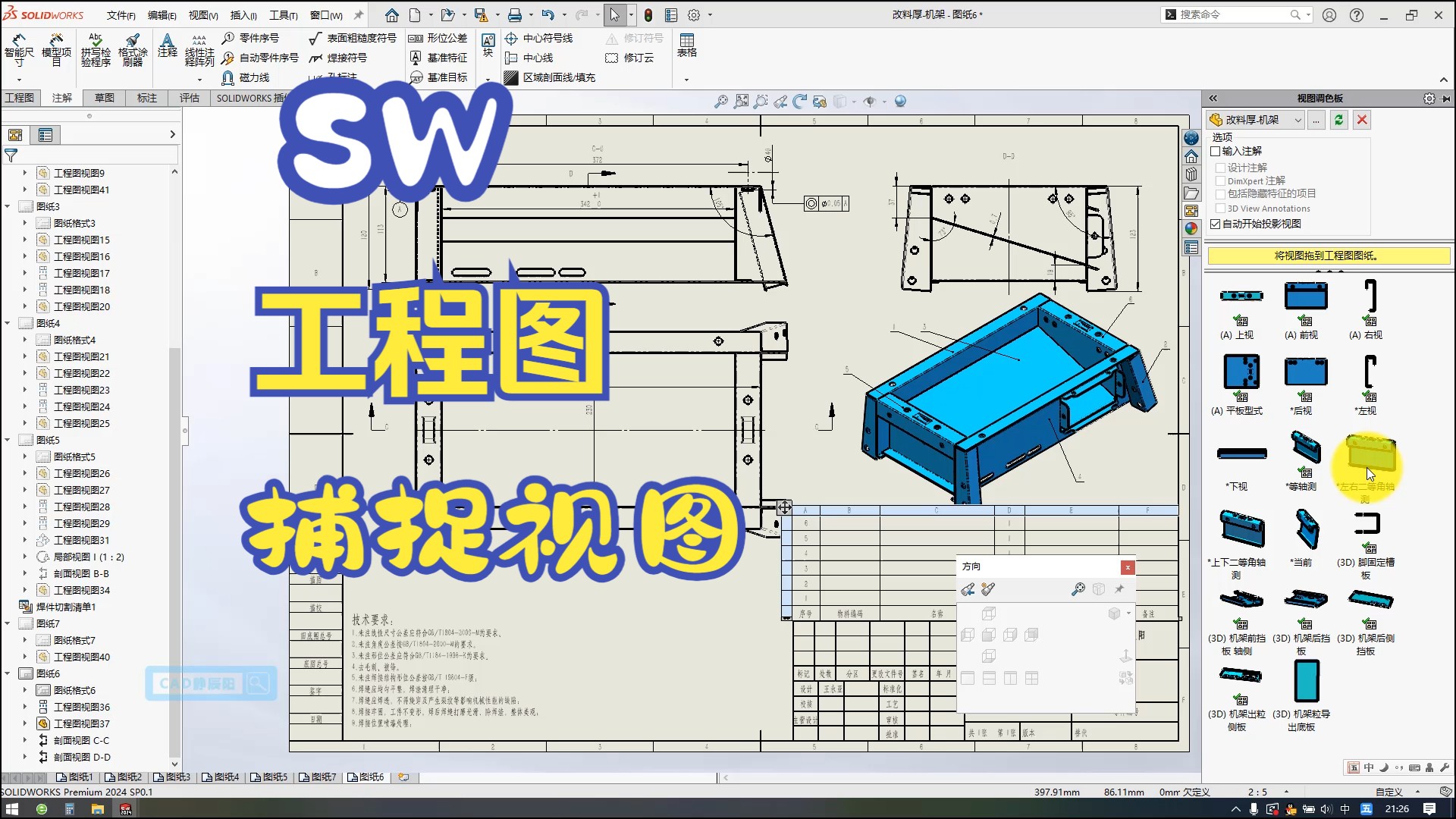Expand 工程图视图26 tree item
Viewport: 1456px width, 819px height.
pos(24,473)
